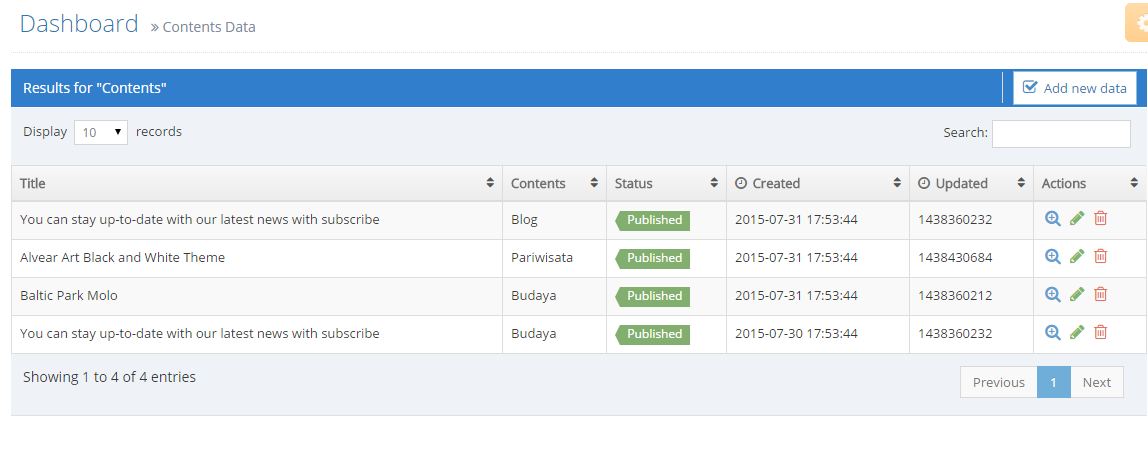
Task: View the Pariwisata entry details
Action: tap(1053, 256)
